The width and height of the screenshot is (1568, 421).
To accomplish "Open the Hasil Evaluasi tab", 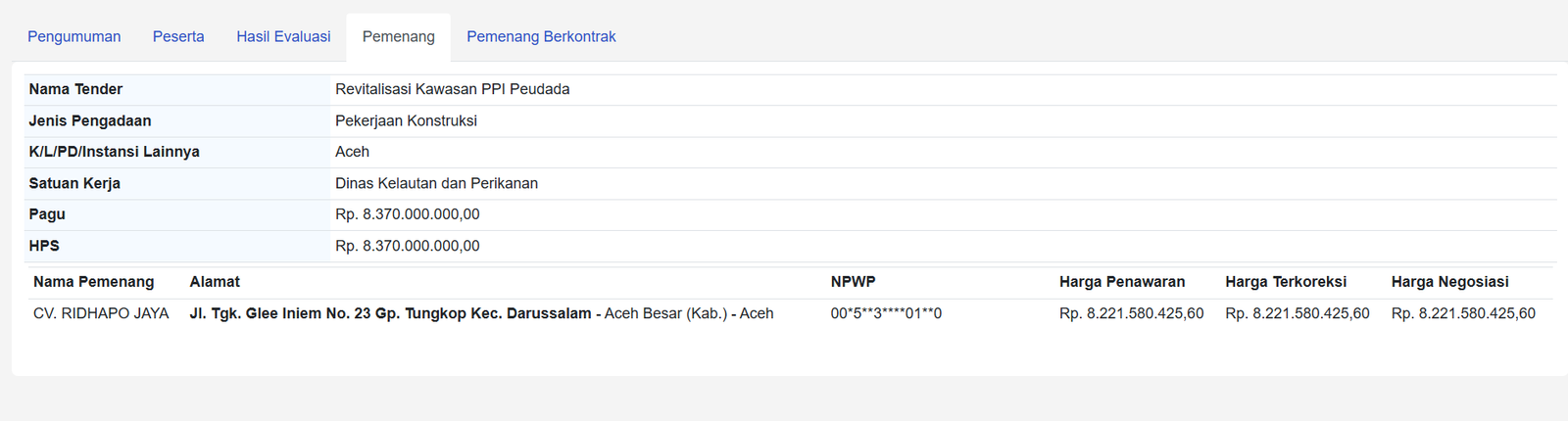I will (283, 36).
